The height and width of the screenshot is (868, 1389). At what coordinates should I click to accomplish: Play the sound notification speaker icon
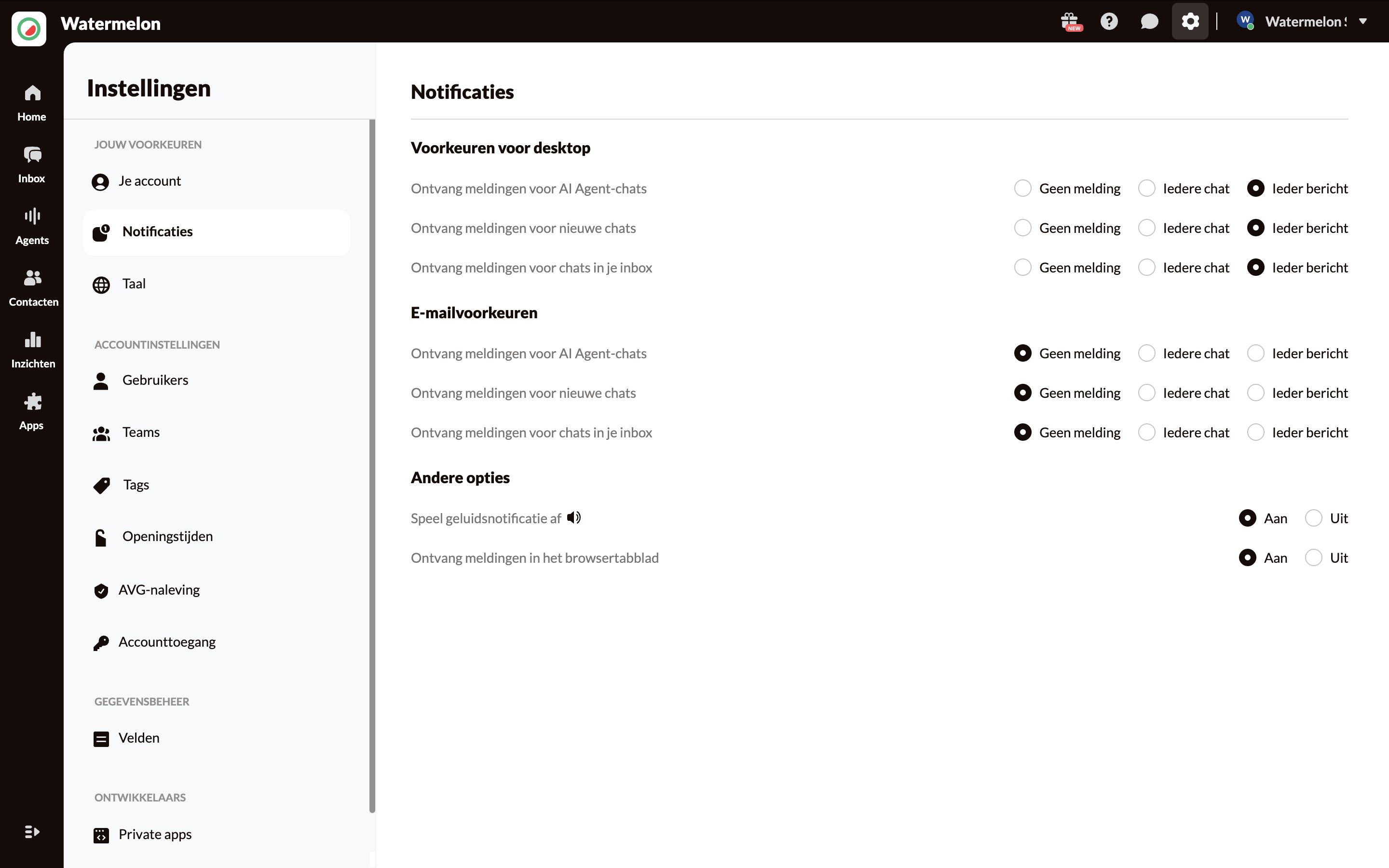coord(574,518)
